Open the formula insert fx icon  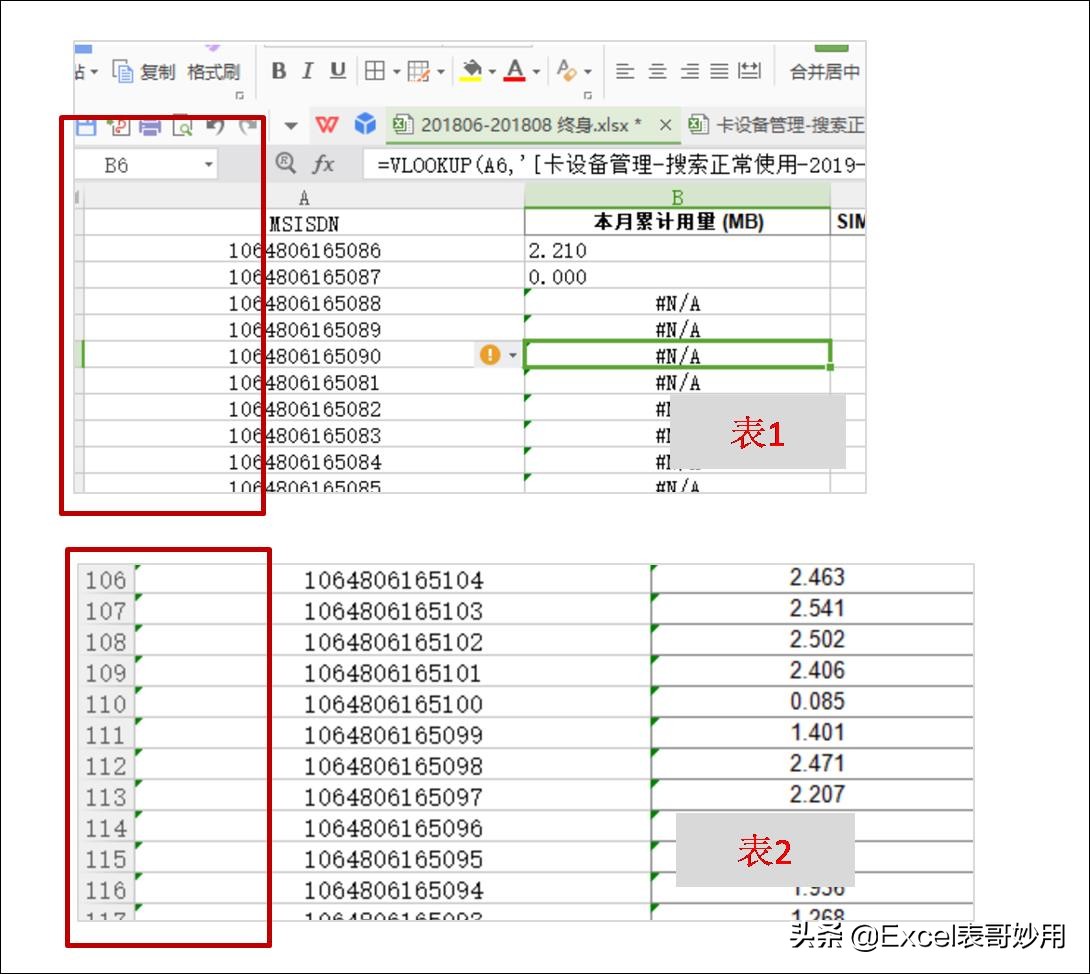[x=323, y=162]
